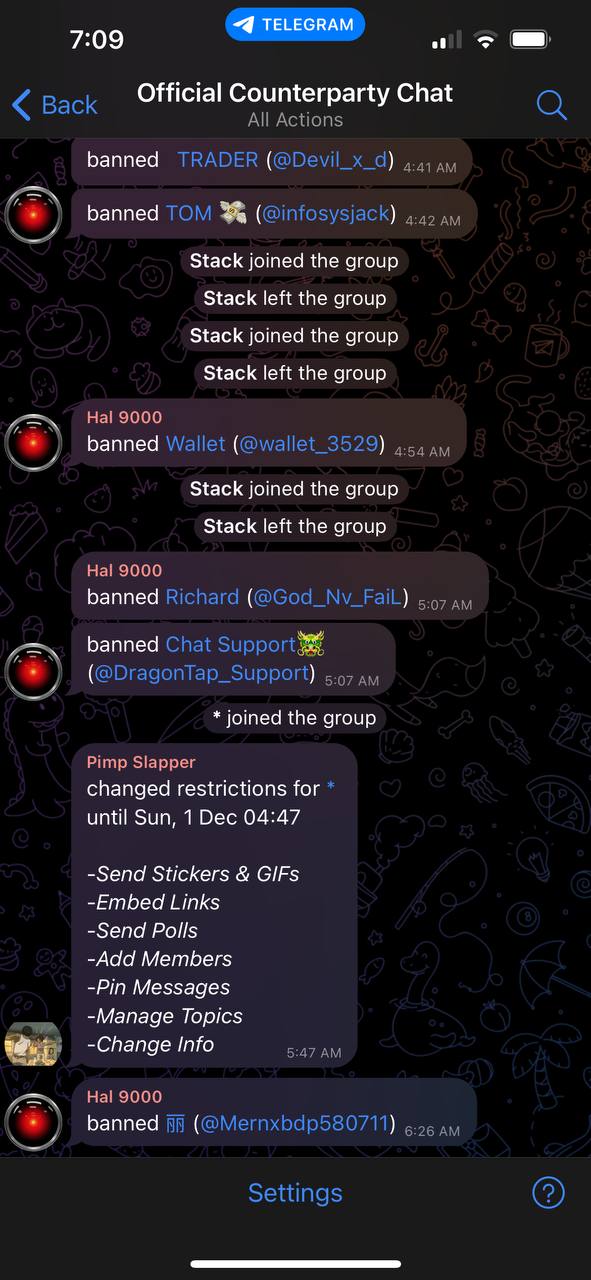Viewport: 591px width, 1280px height.
Task: Tap the Official Counterparty Chat title
Action: (x=295, y=93)
